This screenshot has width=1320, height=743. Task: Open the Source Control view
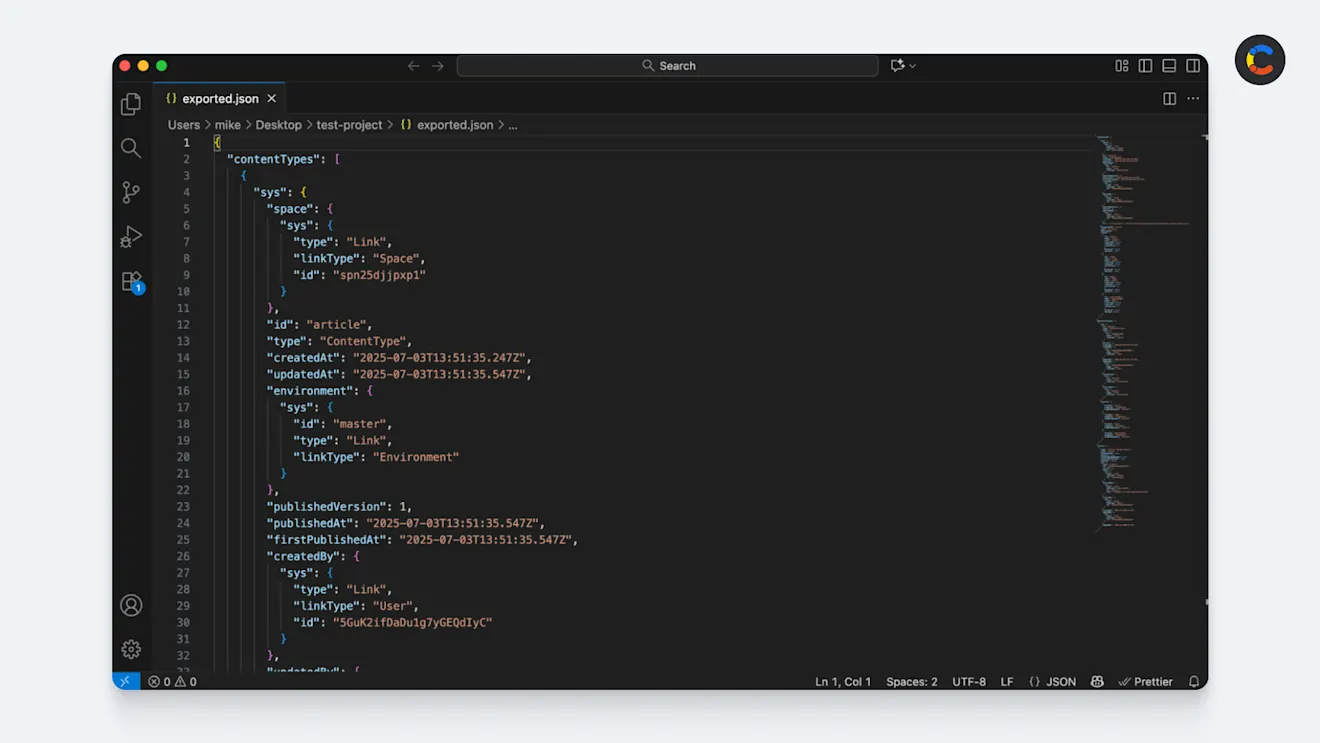pos(130,192)
